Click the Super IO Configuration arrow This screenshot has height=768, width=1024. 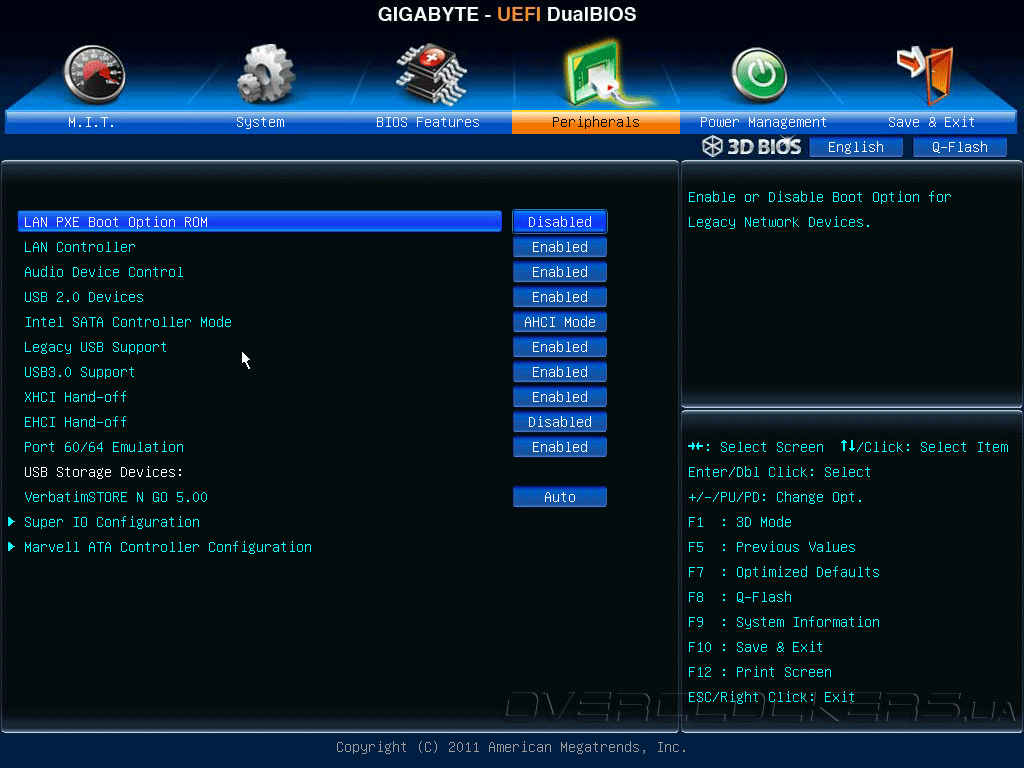click(11, 522)
